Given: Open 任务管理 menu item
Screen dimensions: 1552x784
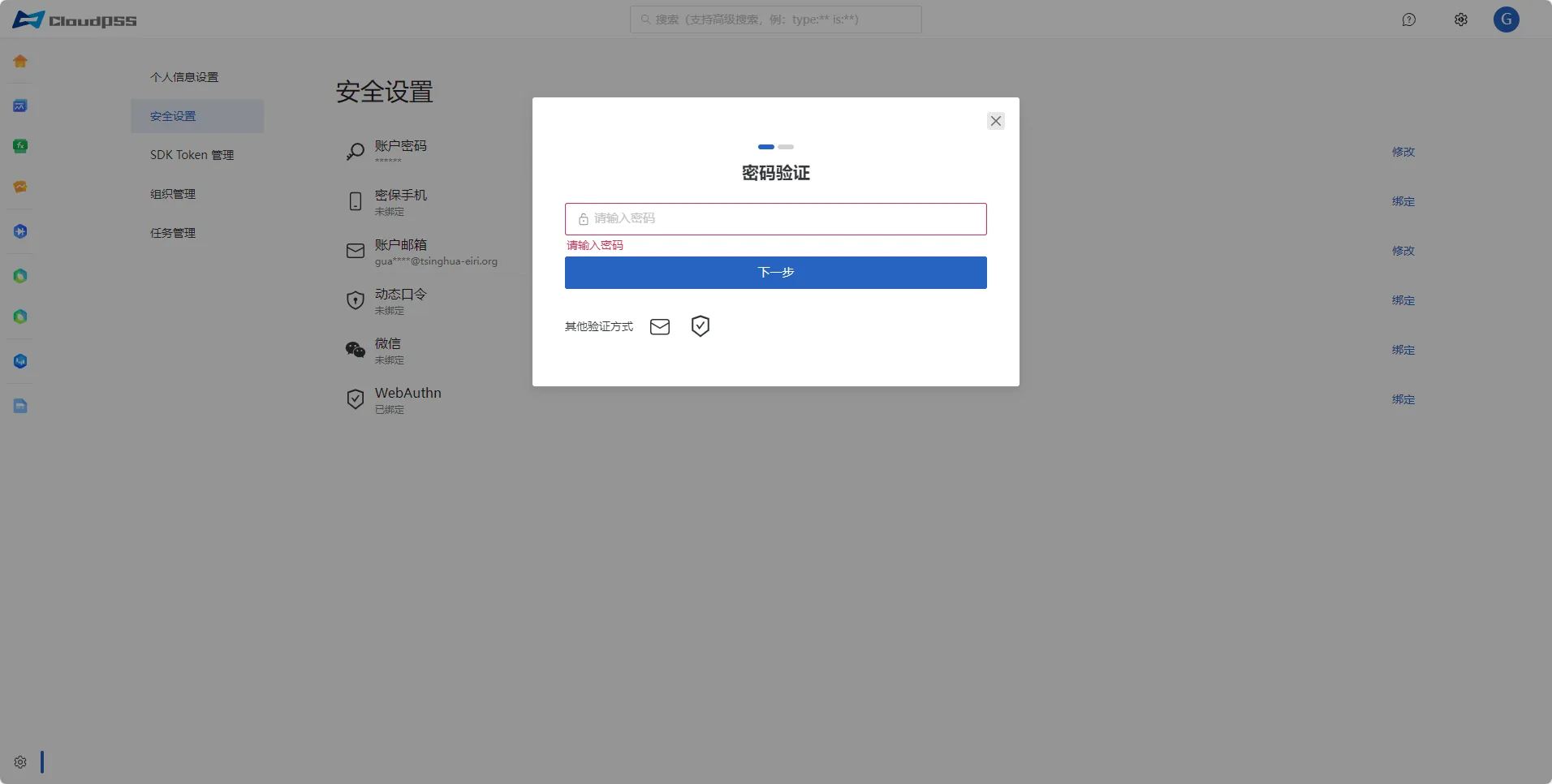Looking at the screenshot, I should 173,233.
